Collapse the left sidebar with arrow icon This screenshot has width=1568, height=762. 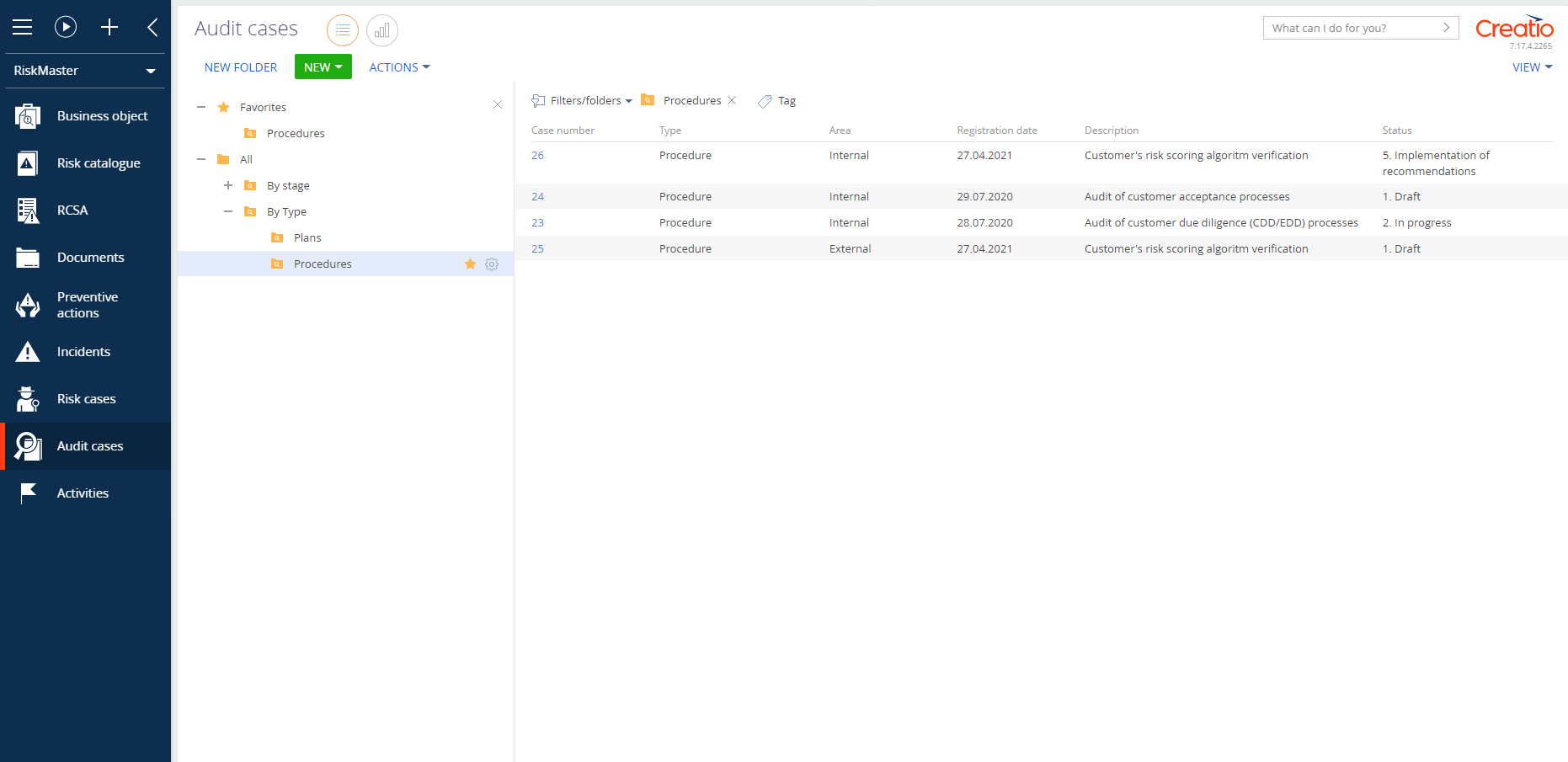tap(152, 28)
